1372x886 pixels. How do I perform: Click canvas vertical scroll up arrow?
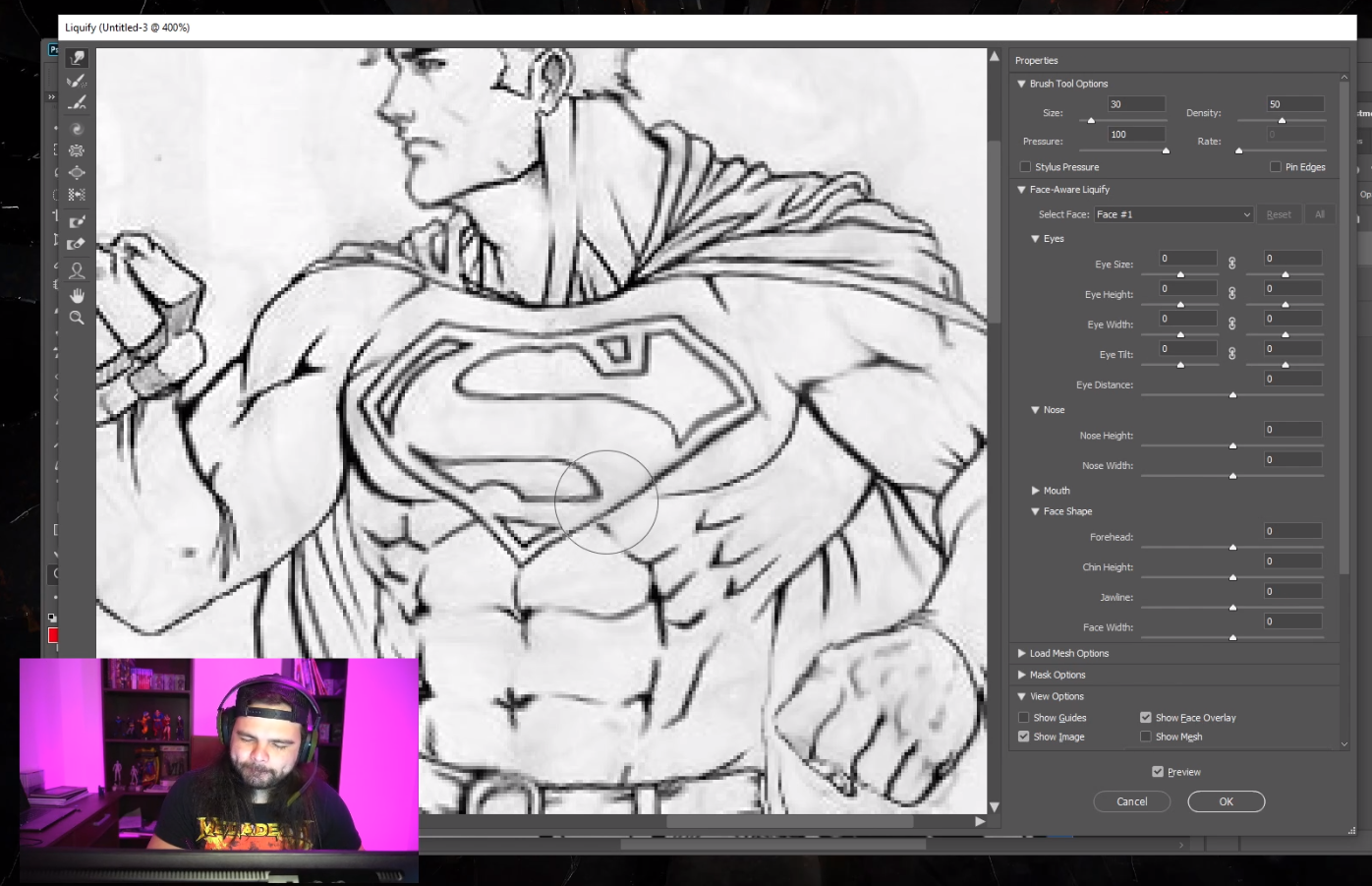point(994,57)
